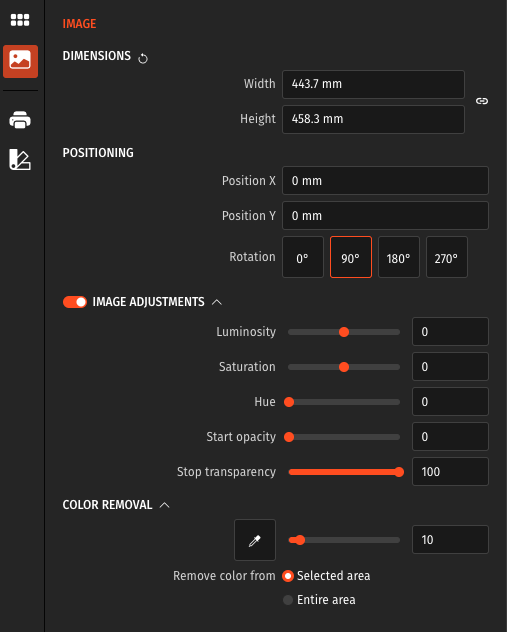The image size is (507, 632).
Task: Click the Hue value box
Action: pos(450,402)
